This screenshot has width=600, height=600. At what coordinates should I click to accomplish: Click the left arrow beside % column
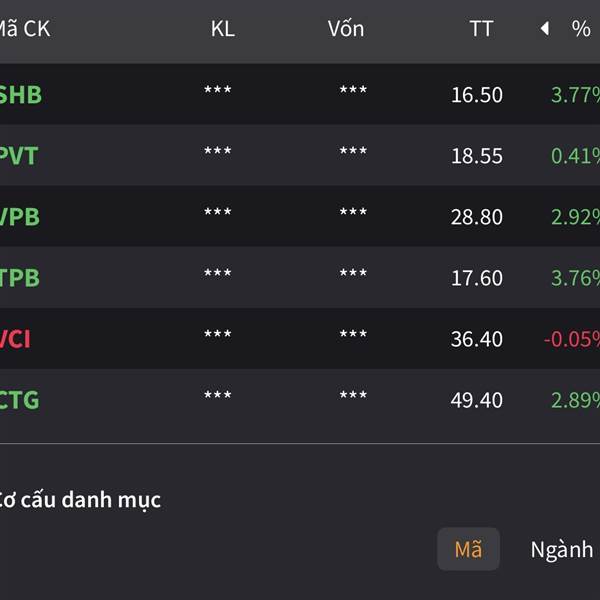544,29
